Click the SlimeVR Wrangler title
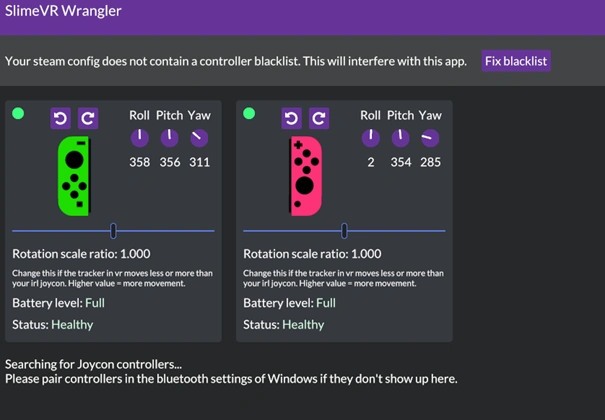This screenshot has height=420, width=605. (x=66, y=14)
